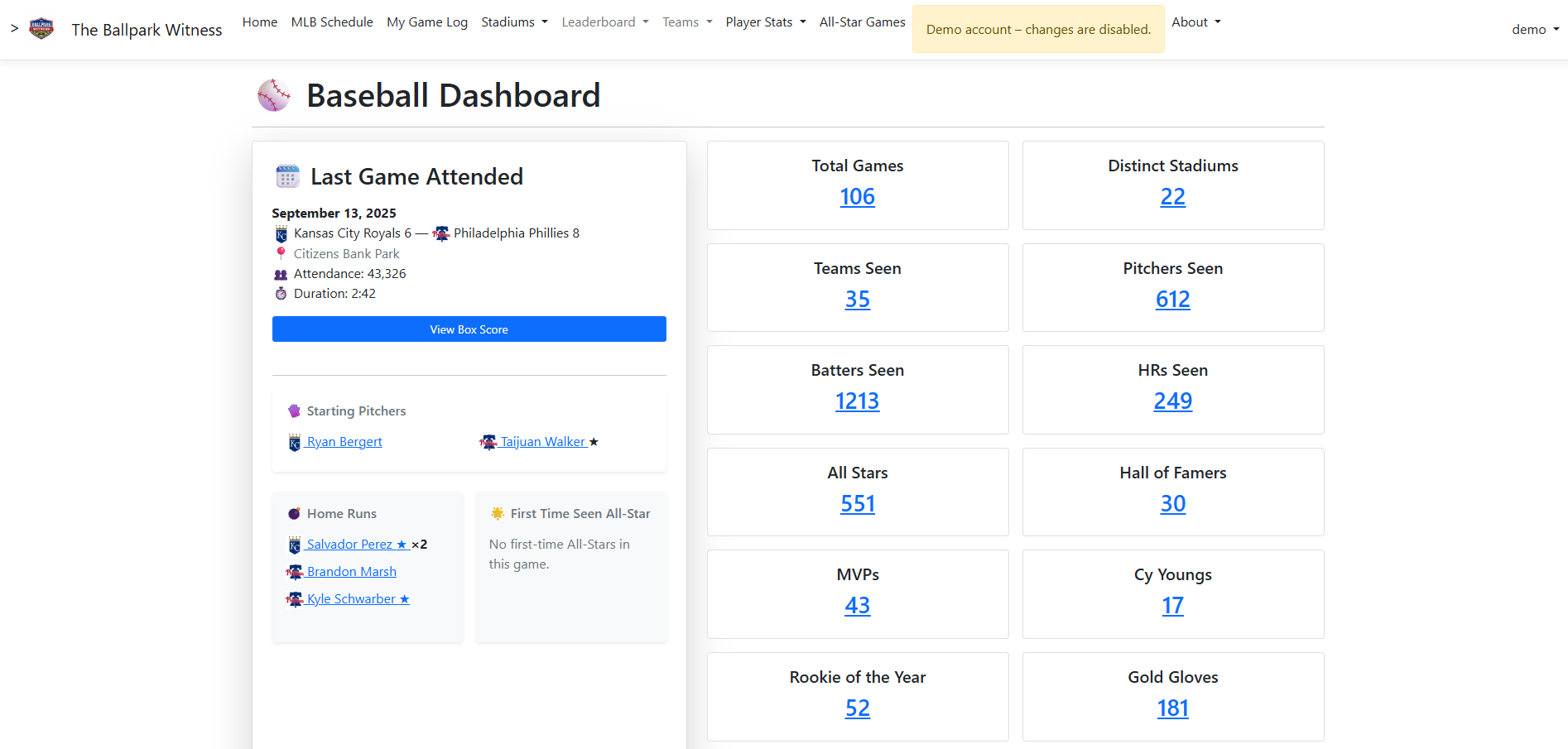Open the Player Stats dropdown
The image size is (1568, 749).
tap(765, 22)
